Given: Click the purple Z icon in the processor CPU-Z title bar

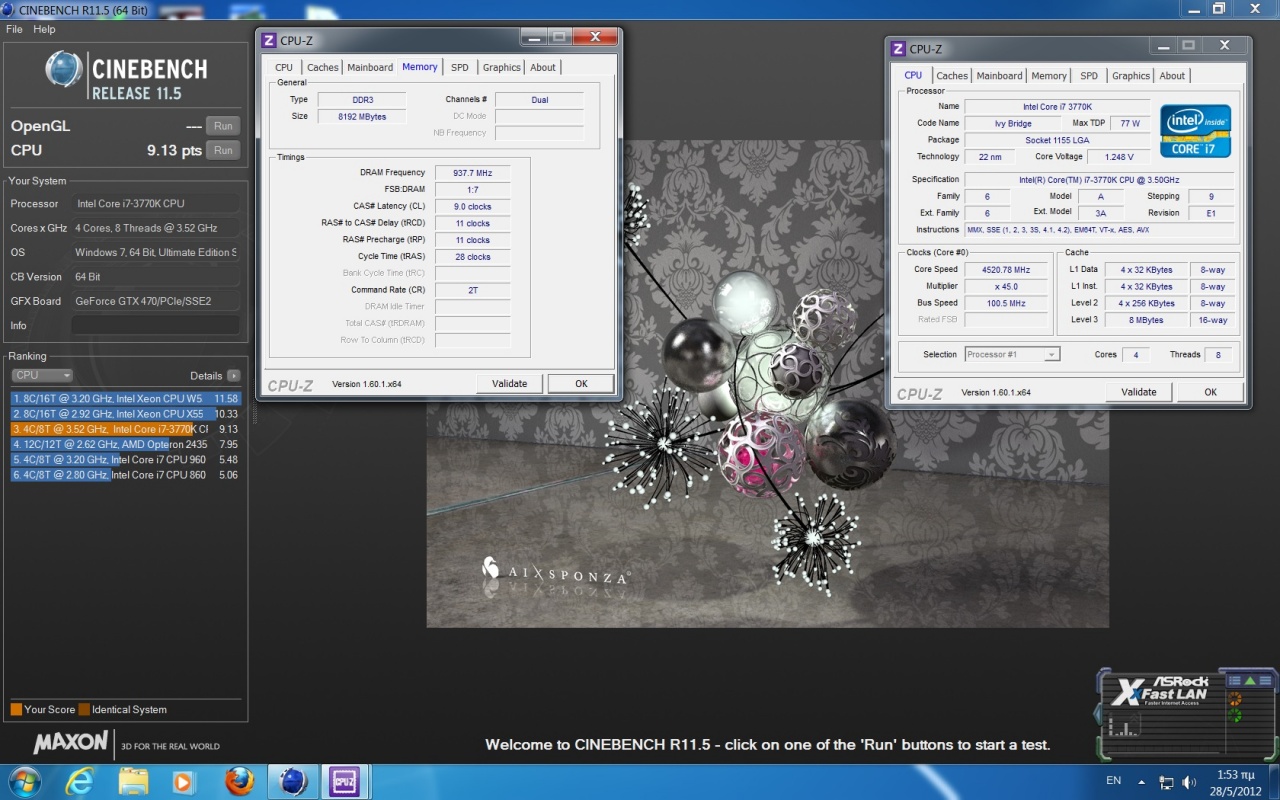Looking at the screenshot, I should pos(898,49).
